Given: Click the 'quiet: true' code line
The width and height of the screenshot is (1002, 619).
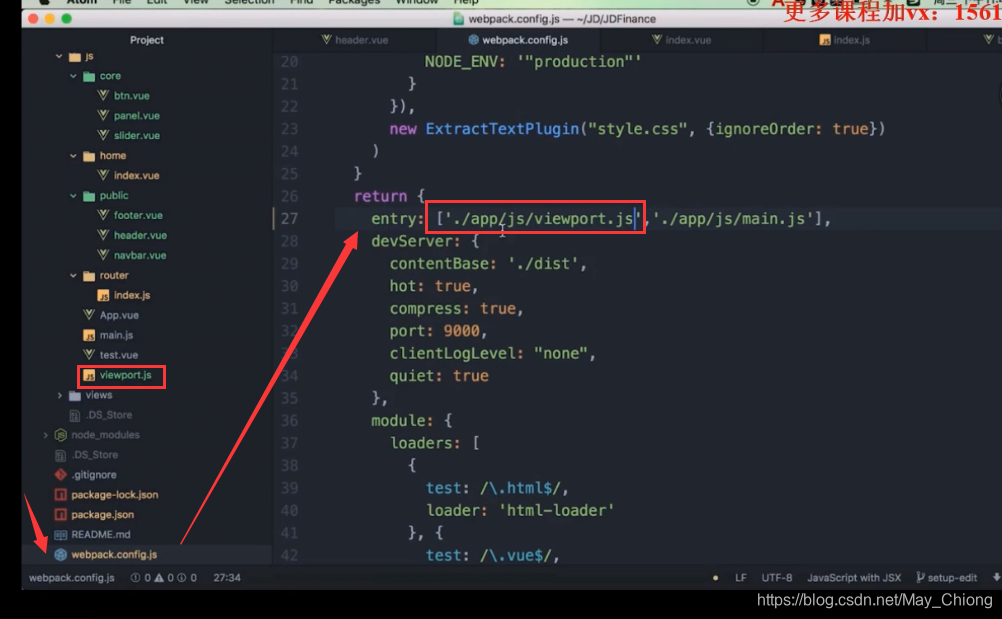Looking at the screenshot, I should point(438,376).
